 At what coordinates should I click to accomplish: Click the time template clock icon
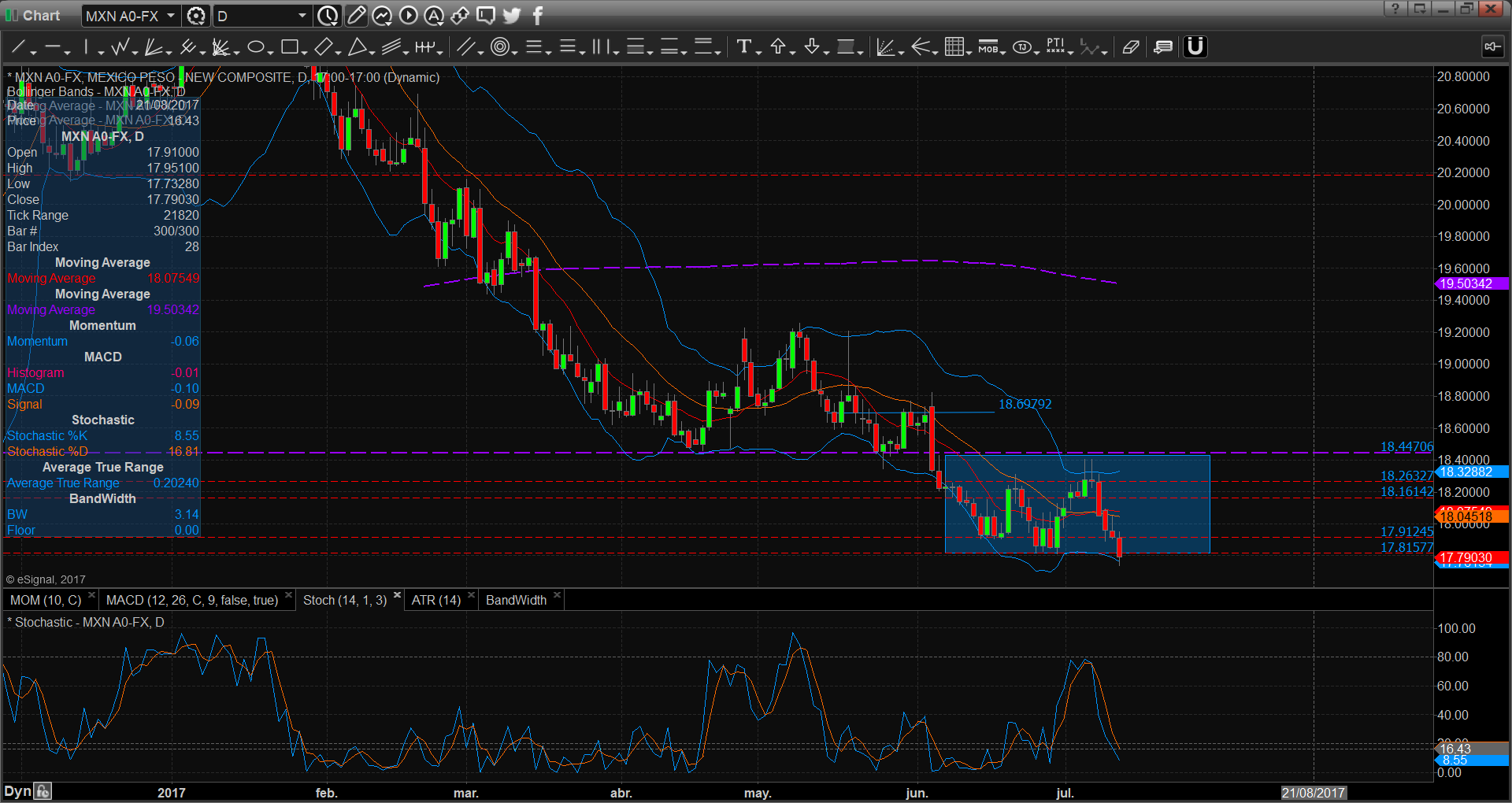point(328,16)
